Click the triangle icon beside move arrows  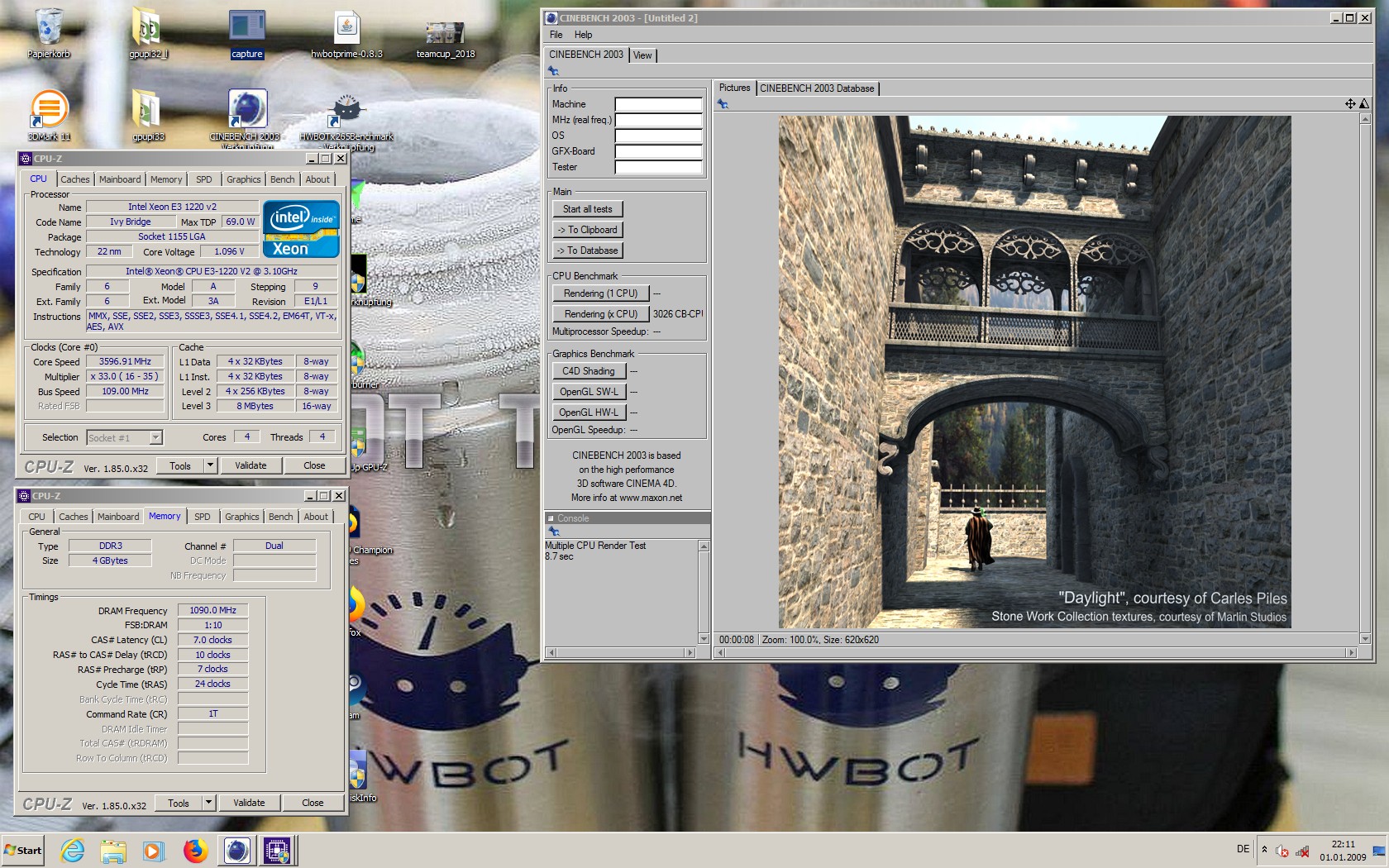click(x=1363, y=103)
